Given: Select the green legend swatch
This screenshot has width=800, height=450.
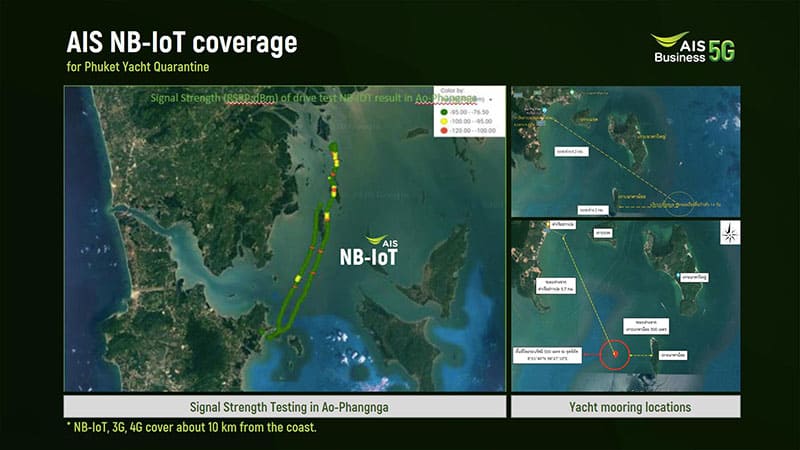Looking at the screenshot, I should tap(443, 112).
